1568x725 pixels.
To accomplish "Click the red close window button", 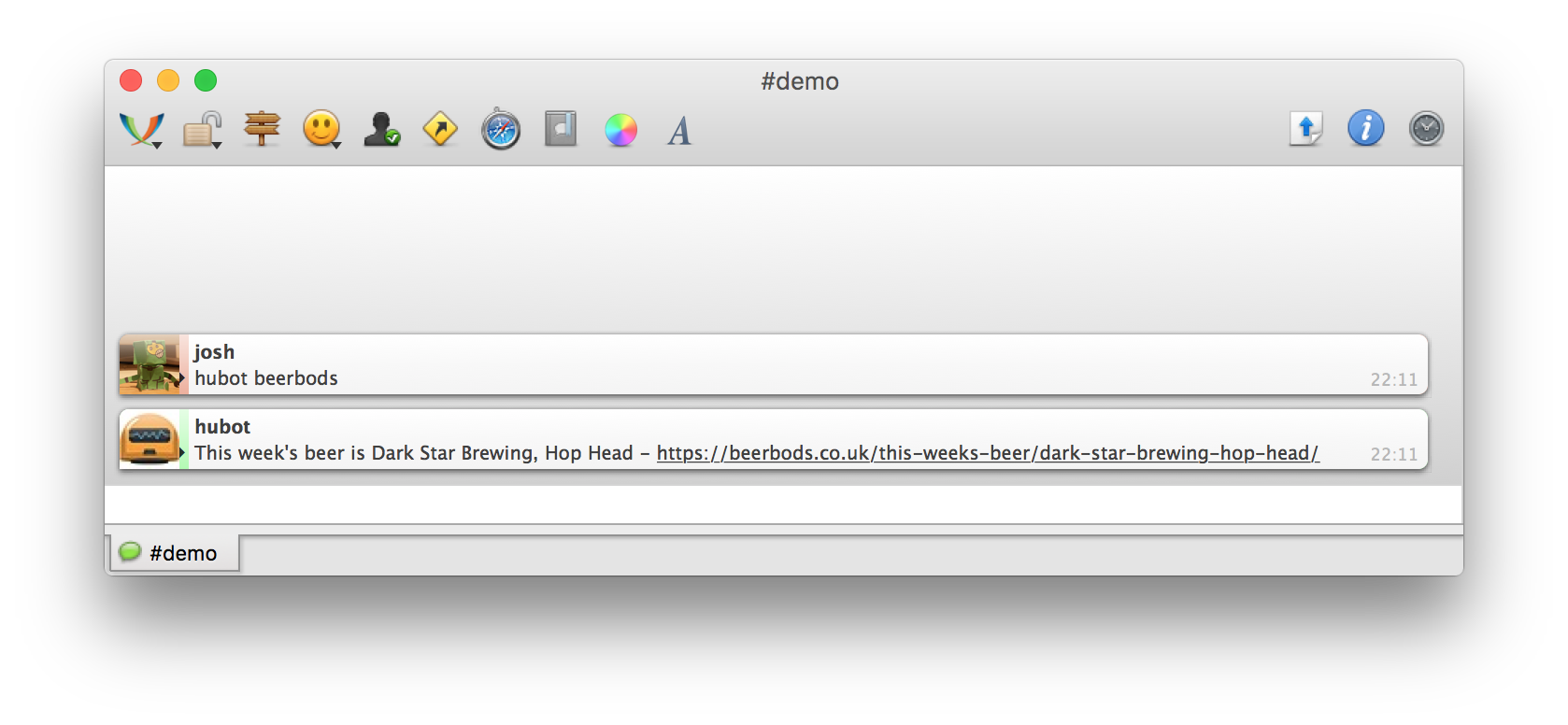I will [131, 80].
